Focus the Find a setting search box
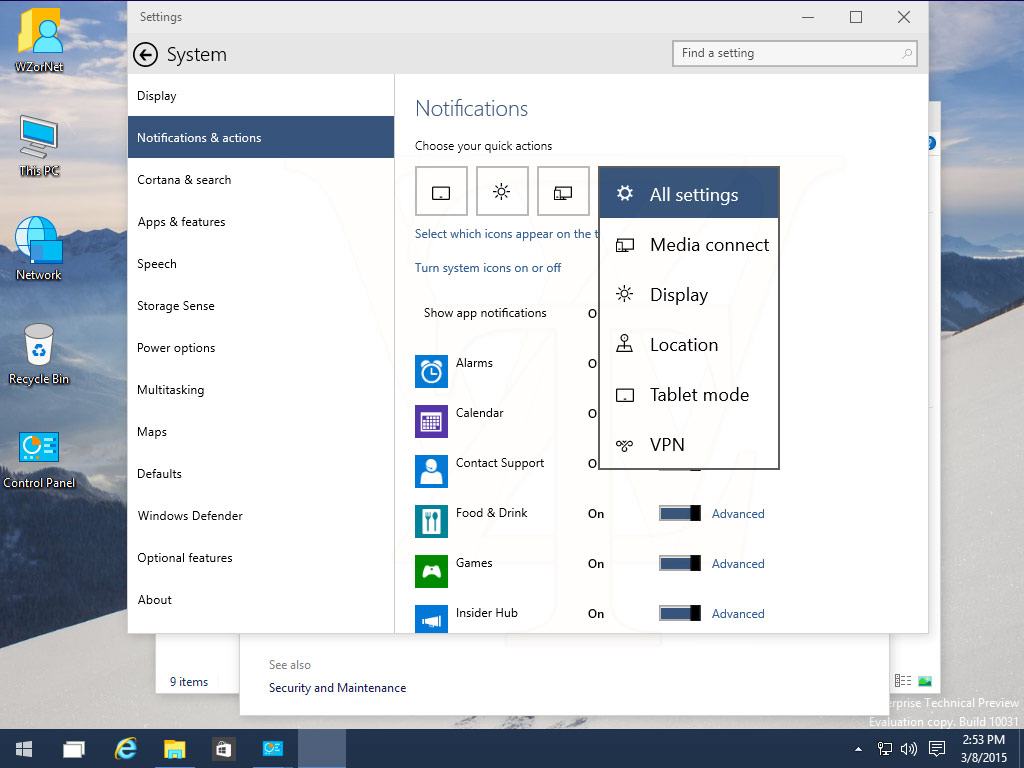 795,54
